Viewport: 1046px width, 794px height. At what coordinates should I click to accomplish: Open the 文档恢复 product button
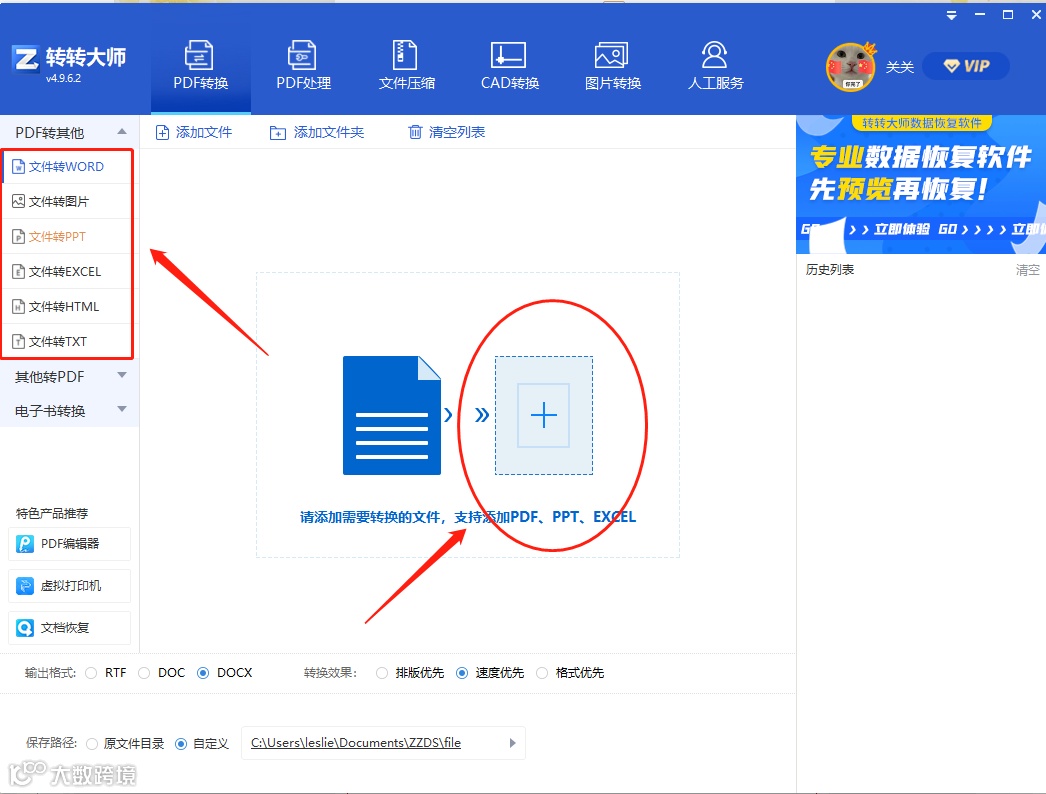click(69, 628)
